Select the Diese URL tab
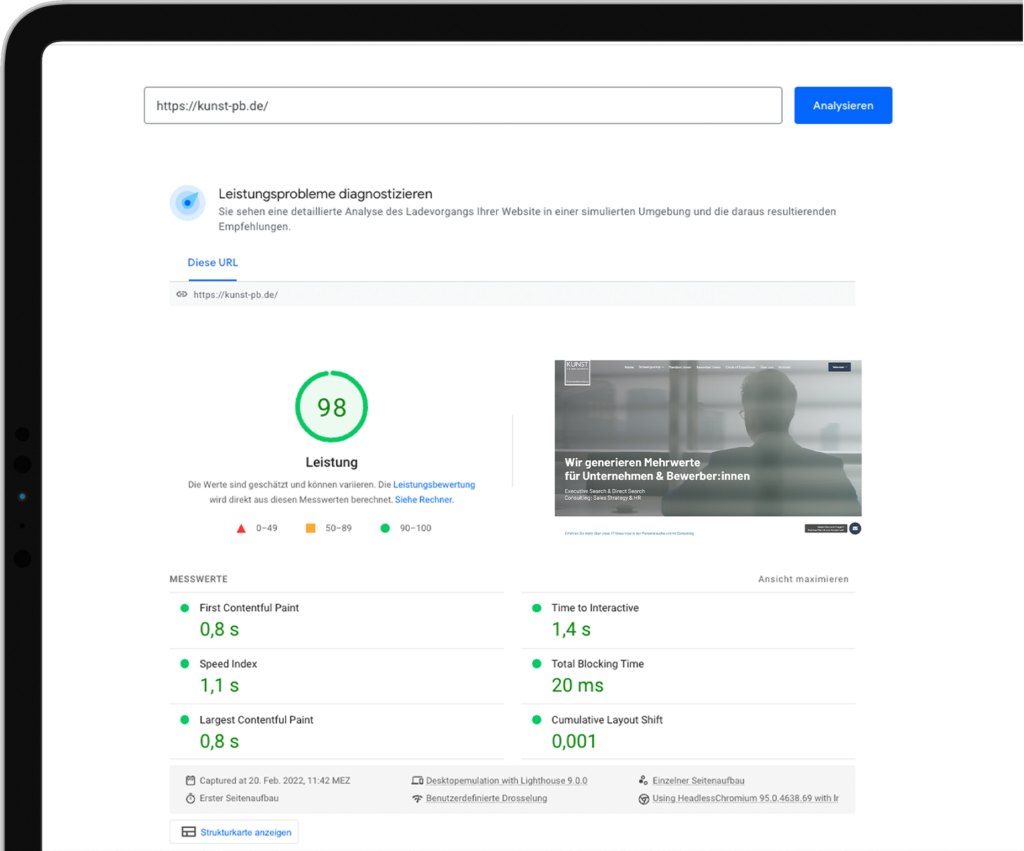1024x851 pixels. coord(213,263)
